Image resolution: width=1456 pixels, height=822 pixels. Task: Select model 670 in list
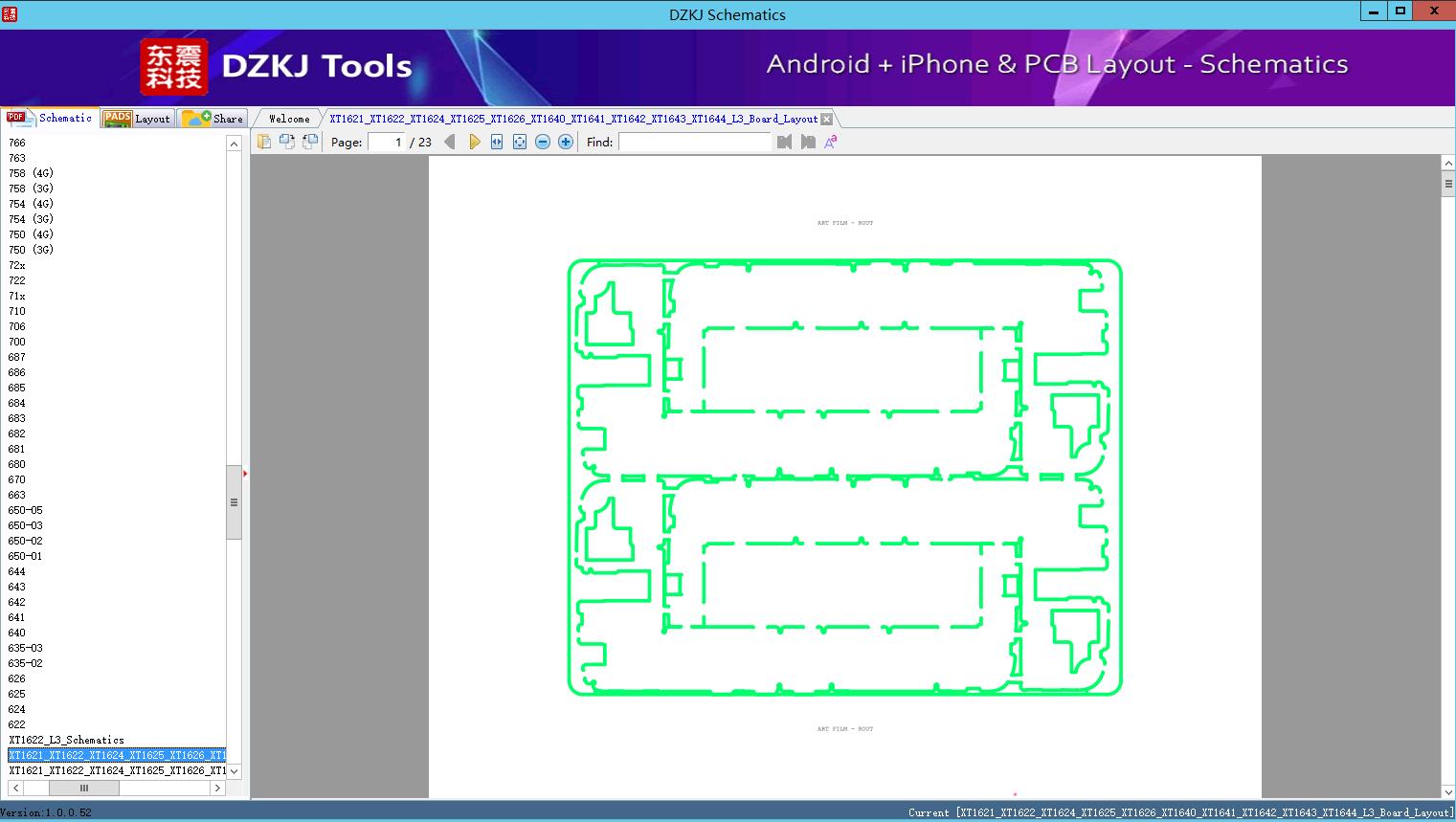pos(17,479)
